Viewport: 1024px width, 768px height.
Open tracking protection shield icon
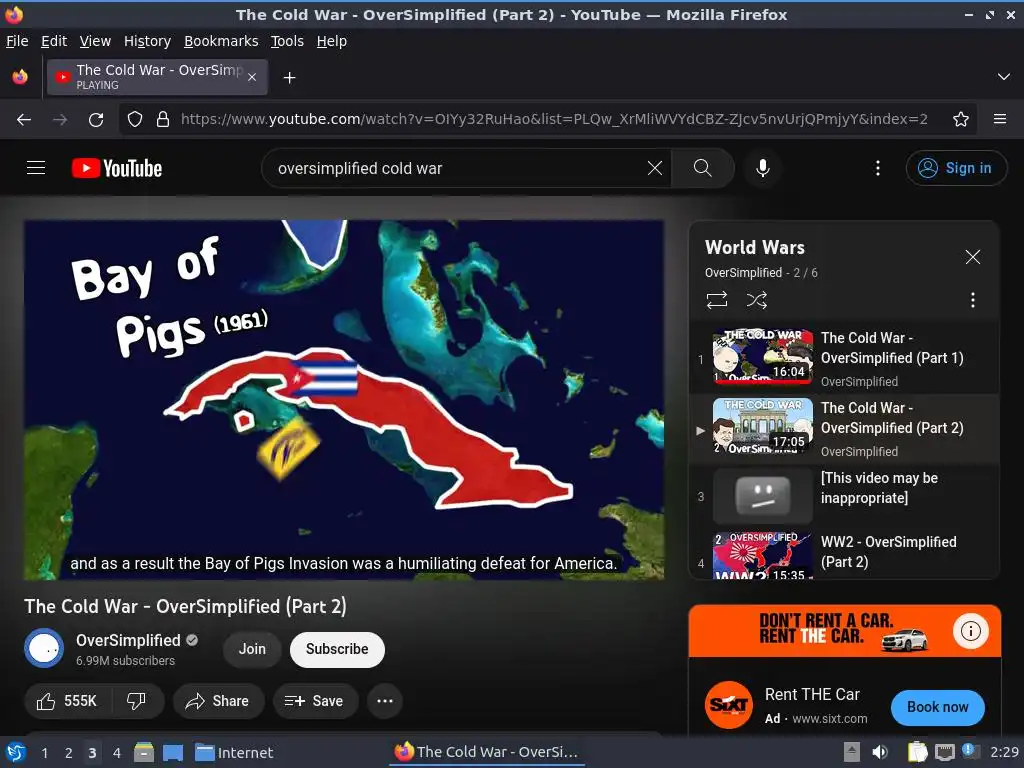coord(135,120)
